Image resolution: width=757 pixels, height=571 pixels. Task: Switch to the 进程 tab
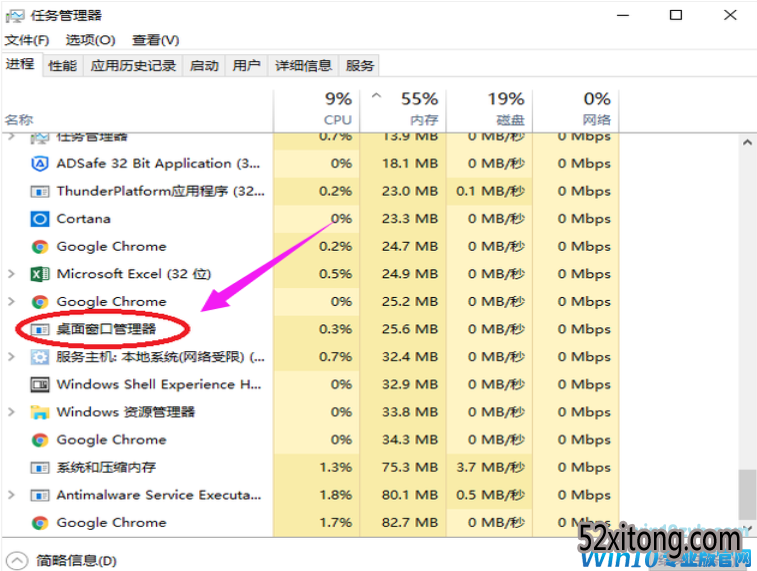click(20, 64)
